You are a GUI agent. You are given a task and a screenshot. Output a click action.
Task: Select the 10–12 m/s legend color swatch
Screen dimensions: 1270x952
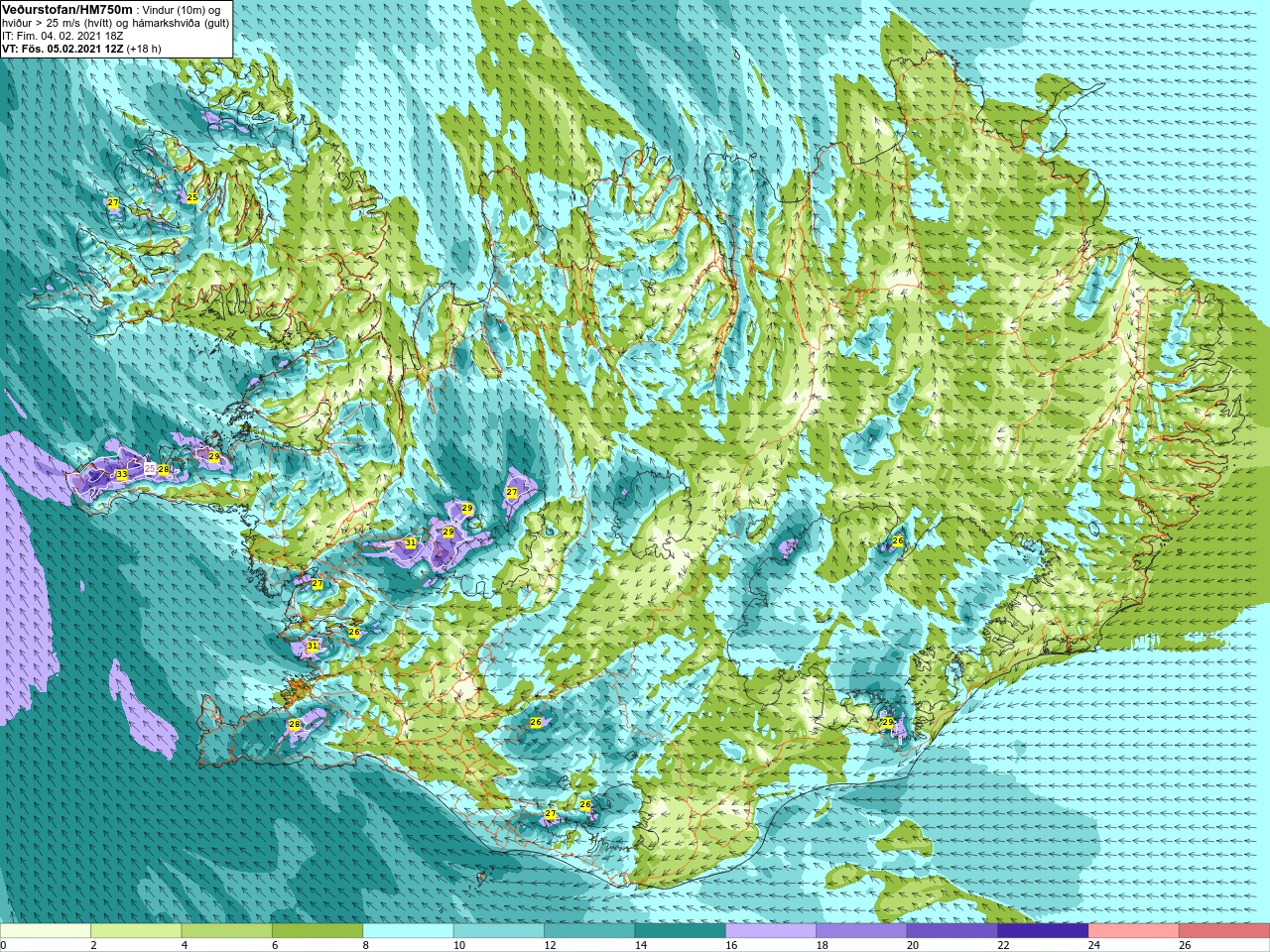pyautogui.click(x=498, y=931)
